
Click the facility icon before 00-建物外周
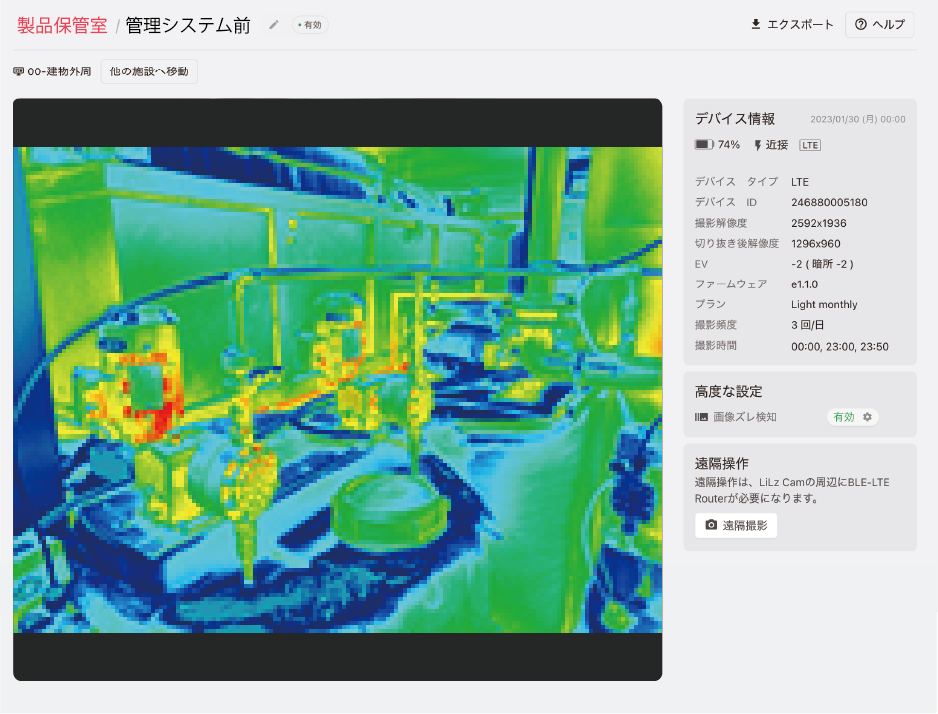(19, 72)
